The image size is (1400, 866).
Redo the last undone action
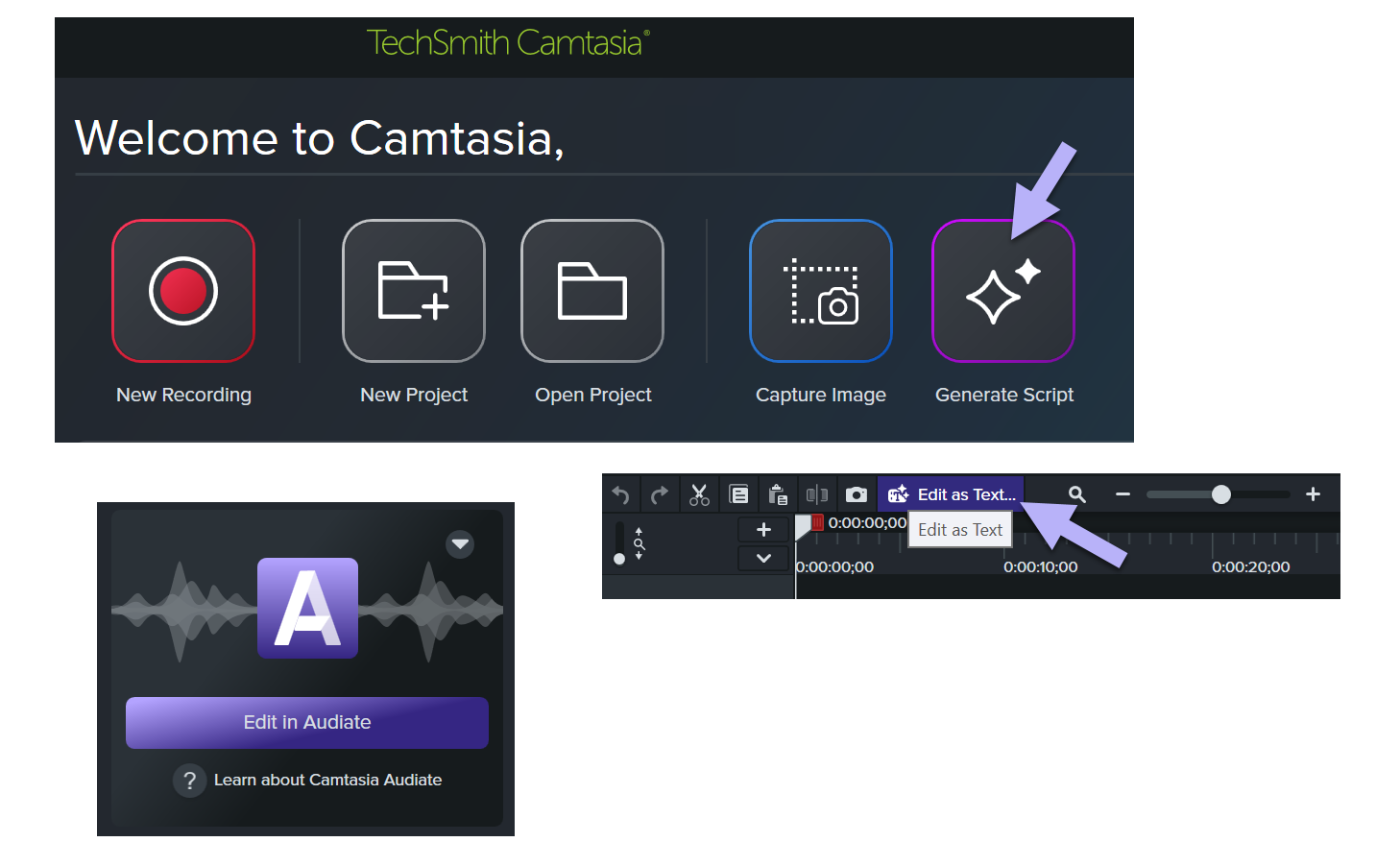coord(659,494)
